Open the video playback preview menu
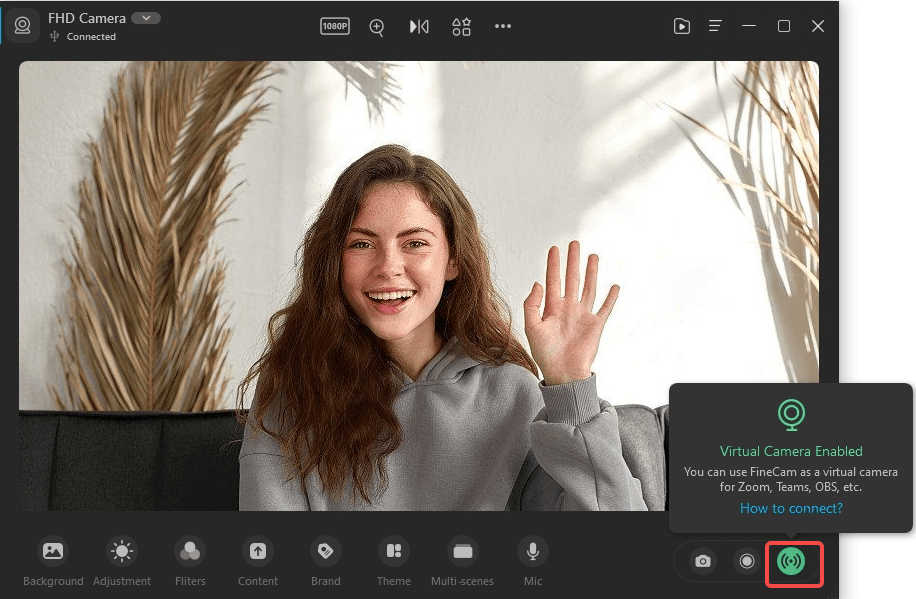 [682, 27]
